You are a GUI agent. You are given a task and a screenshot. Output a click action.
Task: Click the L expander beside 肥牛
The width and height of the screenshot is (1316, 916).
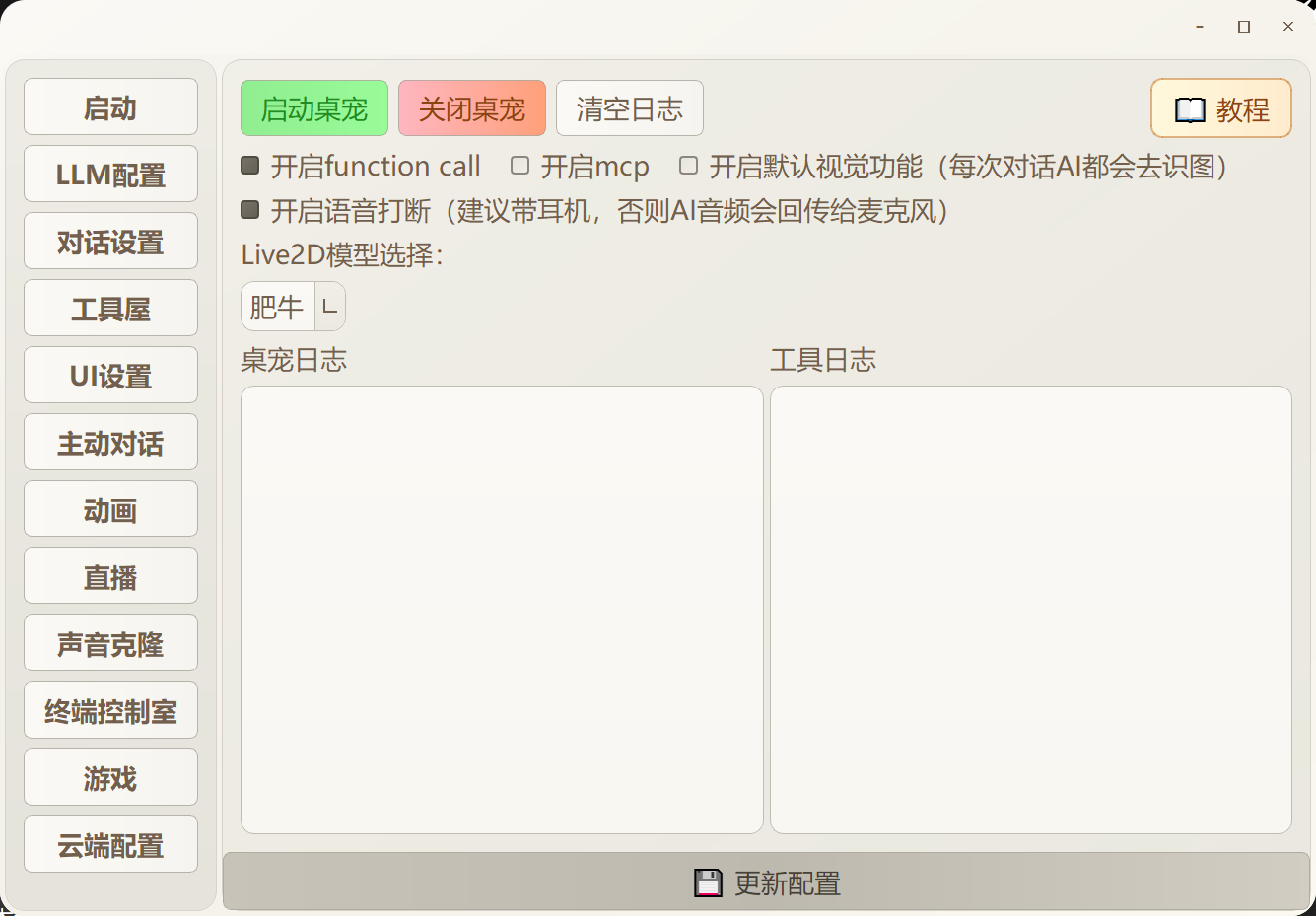(331, 306)
